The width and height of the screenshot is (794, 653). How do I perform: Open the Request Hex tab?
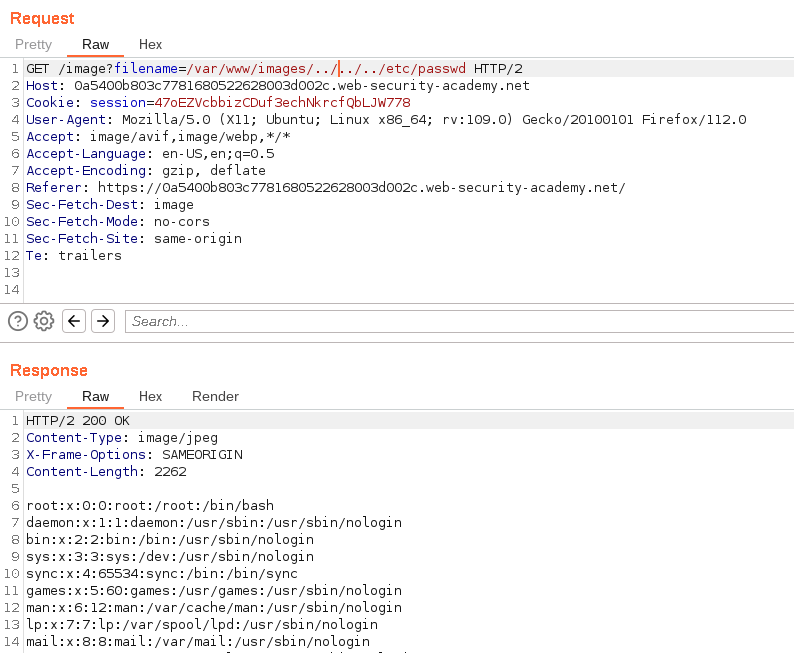150,45
